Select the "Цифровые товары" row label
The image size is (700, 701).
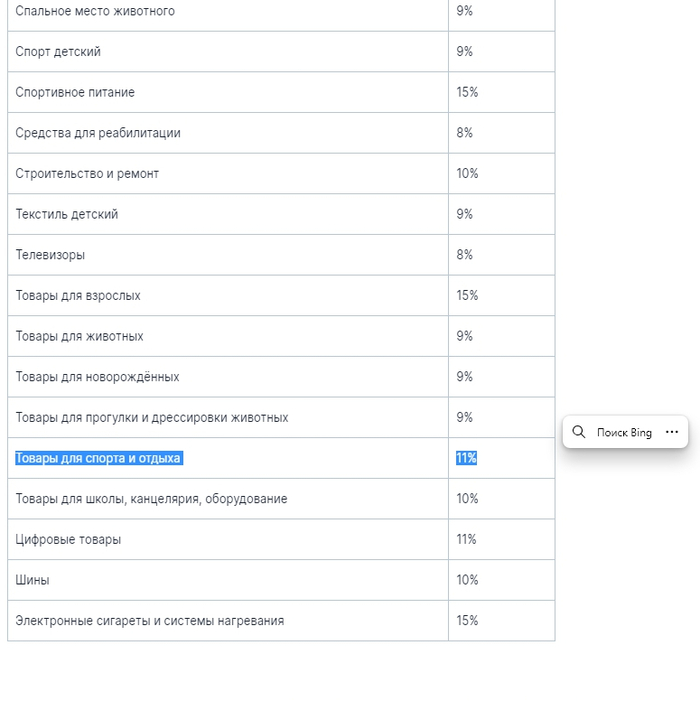coord(68,539)
